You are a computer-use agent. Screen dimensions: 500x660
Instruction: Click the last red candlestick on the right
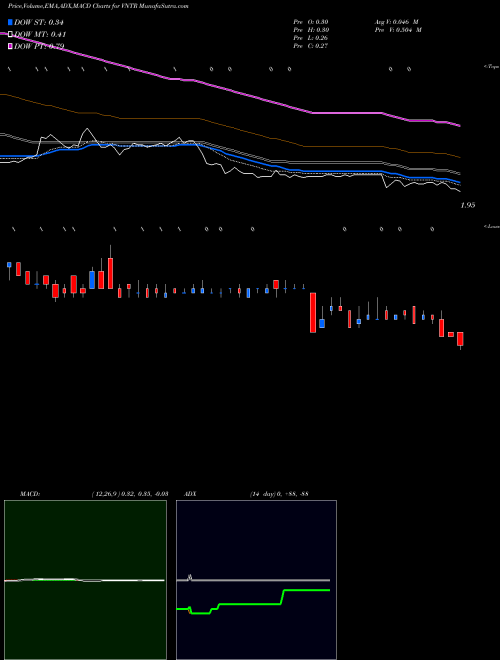(x=460, y=339)
